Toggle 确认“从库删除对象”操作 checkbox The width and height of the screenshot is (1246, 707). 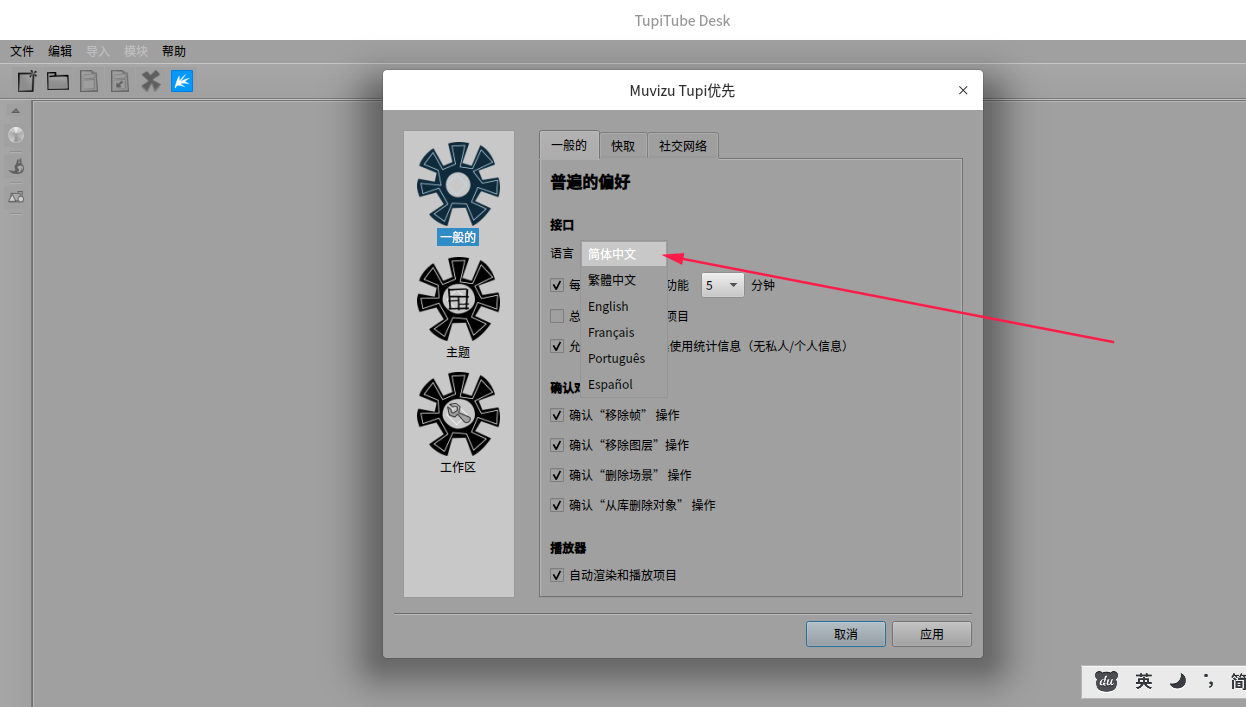tap(557, 505)
